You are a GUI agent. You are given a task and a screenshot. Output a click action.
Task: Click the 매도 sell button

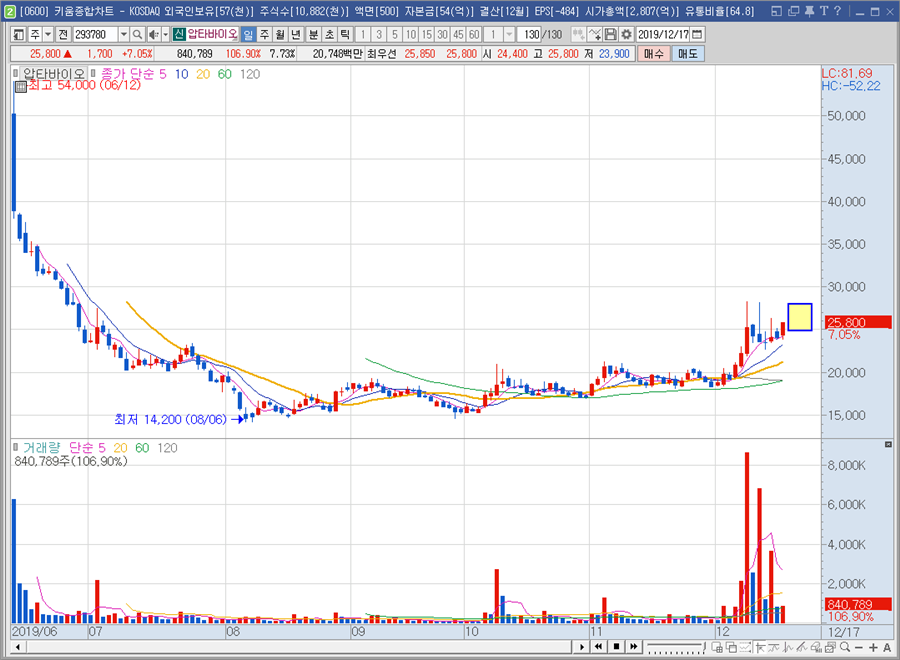[688, 54]
